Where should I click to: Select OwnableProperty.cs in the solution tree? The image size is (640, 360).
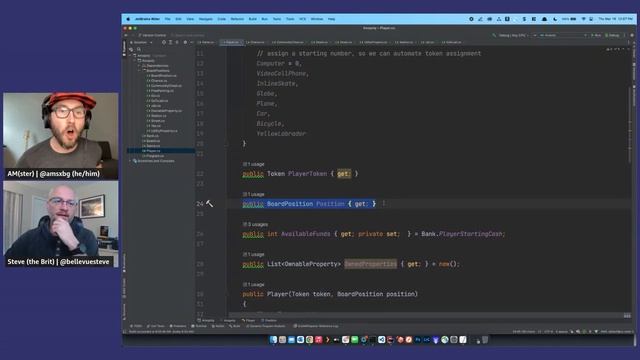point(164,111)
